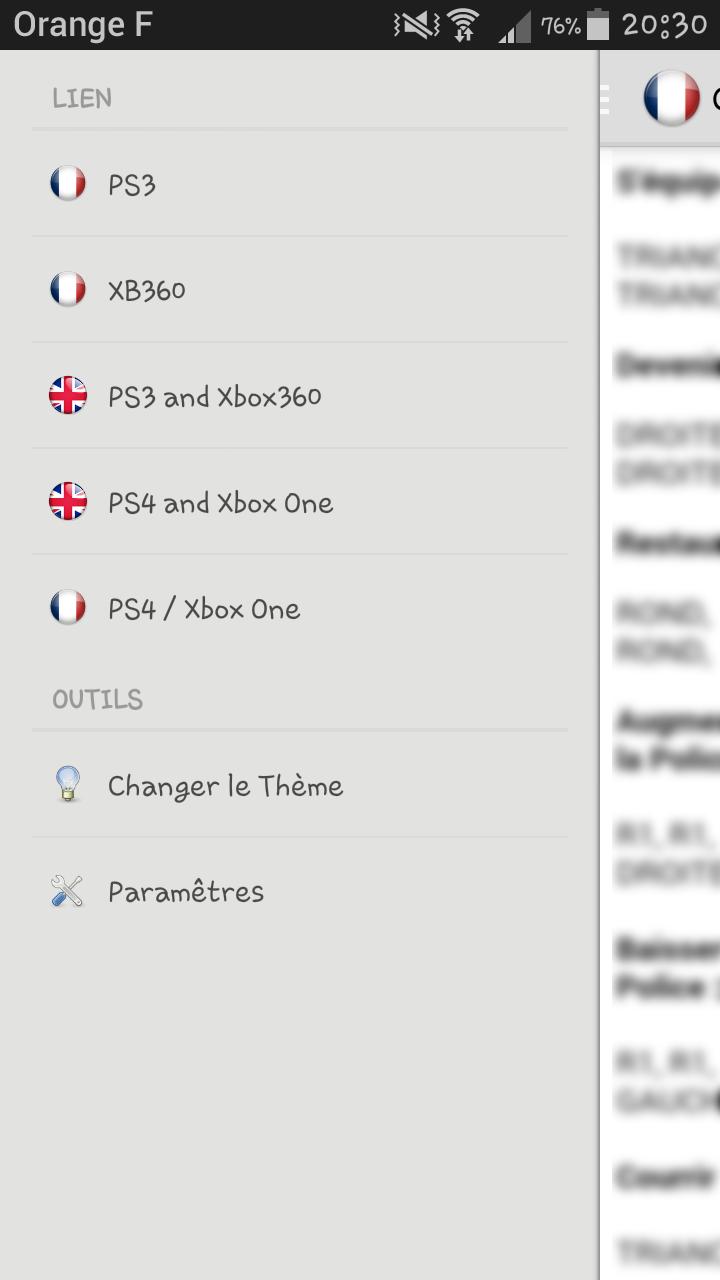Select the French flag for PS4 / Xbox One
The image size is (720, 1280).
(x=67, y=607)
